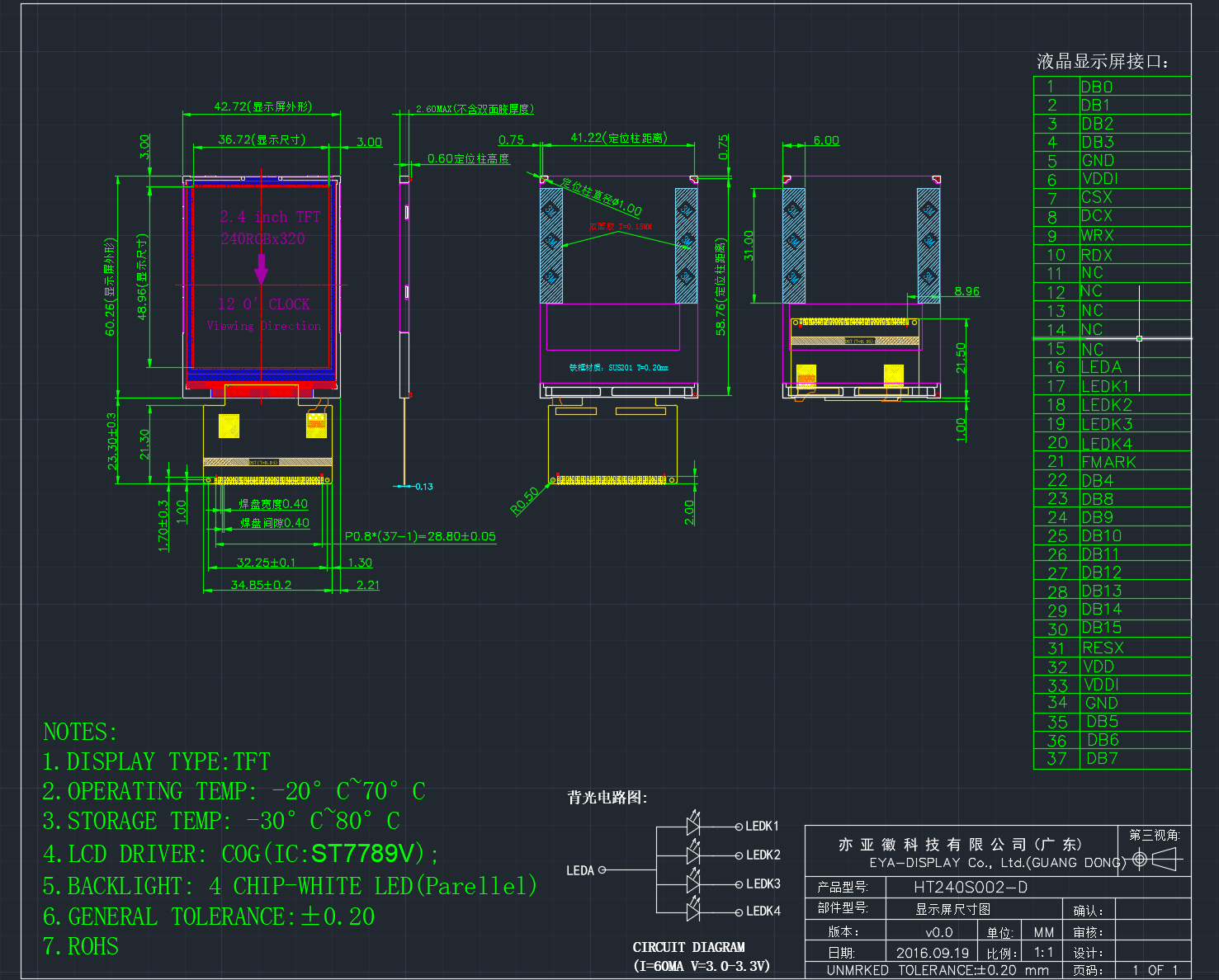Select the 8.96 dimension near the right view
The width and height of the screenshot is (1219, 980).
coord(966,291)
